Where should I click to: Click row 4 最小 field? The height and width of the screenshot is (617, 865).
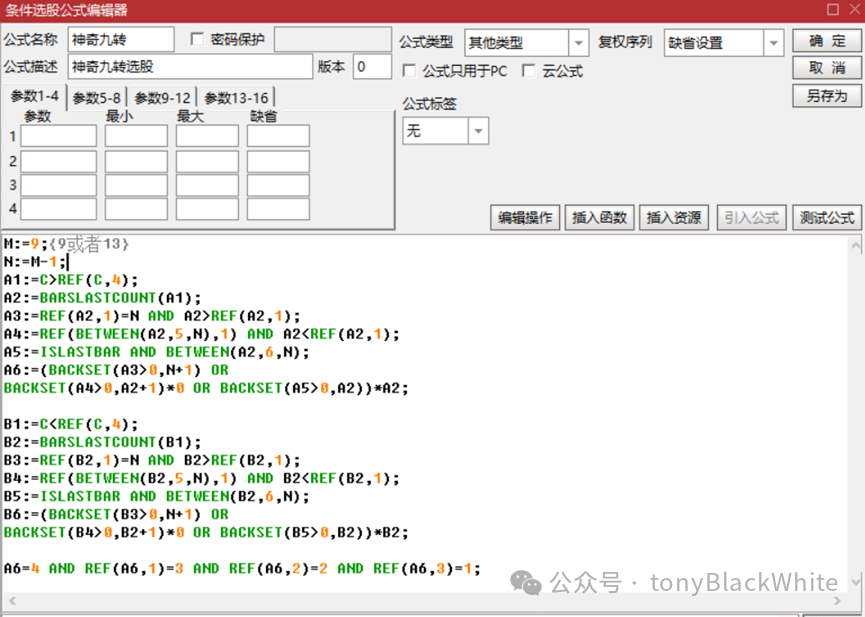click(136, 209)
